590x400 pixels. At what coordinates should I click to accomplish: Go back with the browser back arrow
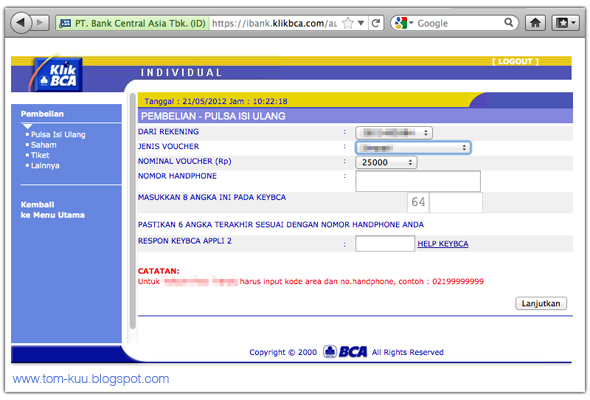21,23
